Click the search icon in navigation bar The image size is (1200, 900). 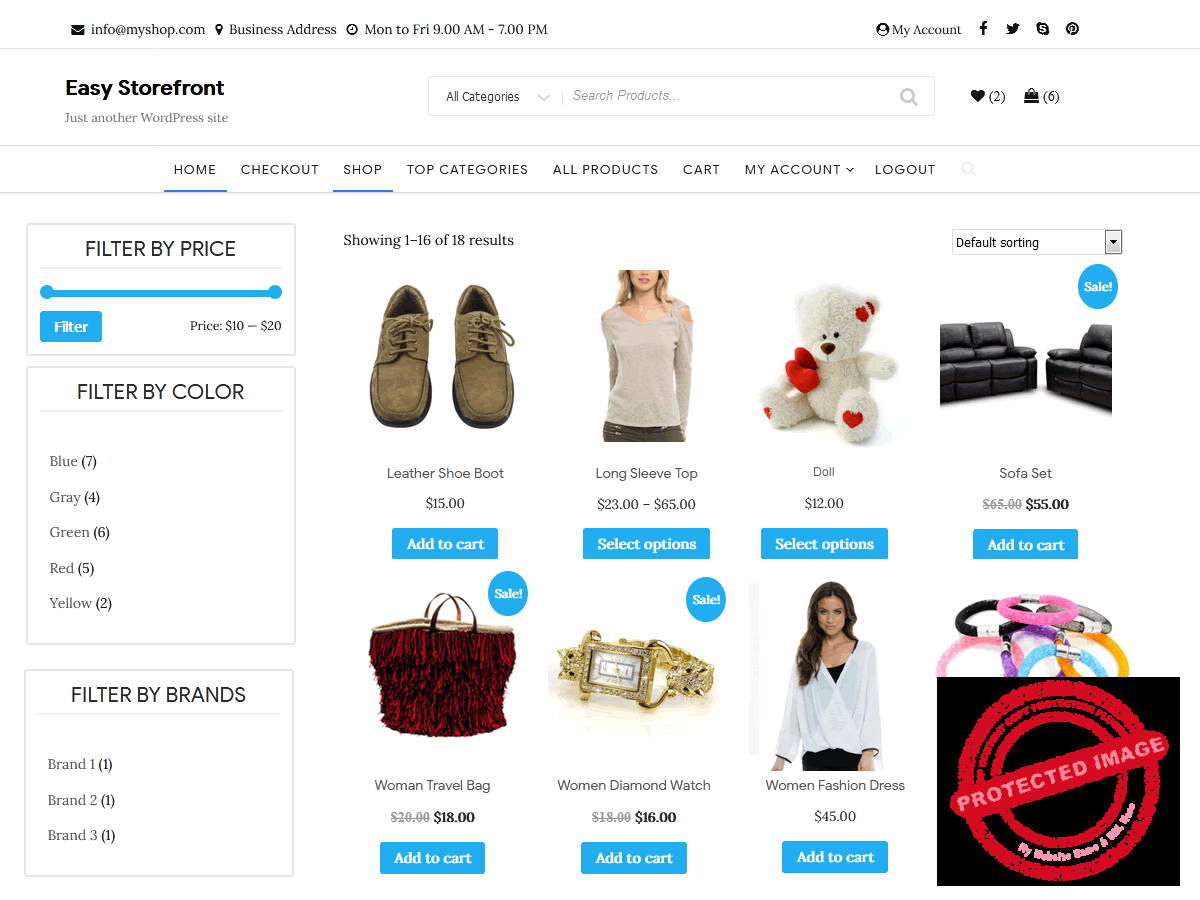967,169
